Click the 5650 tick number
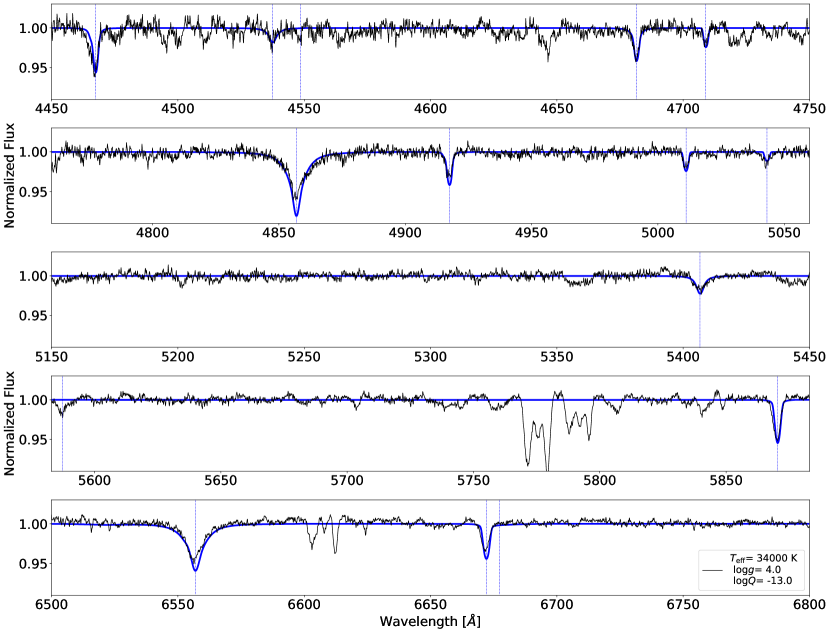This screenshot has width=830, height=633. 221,481
